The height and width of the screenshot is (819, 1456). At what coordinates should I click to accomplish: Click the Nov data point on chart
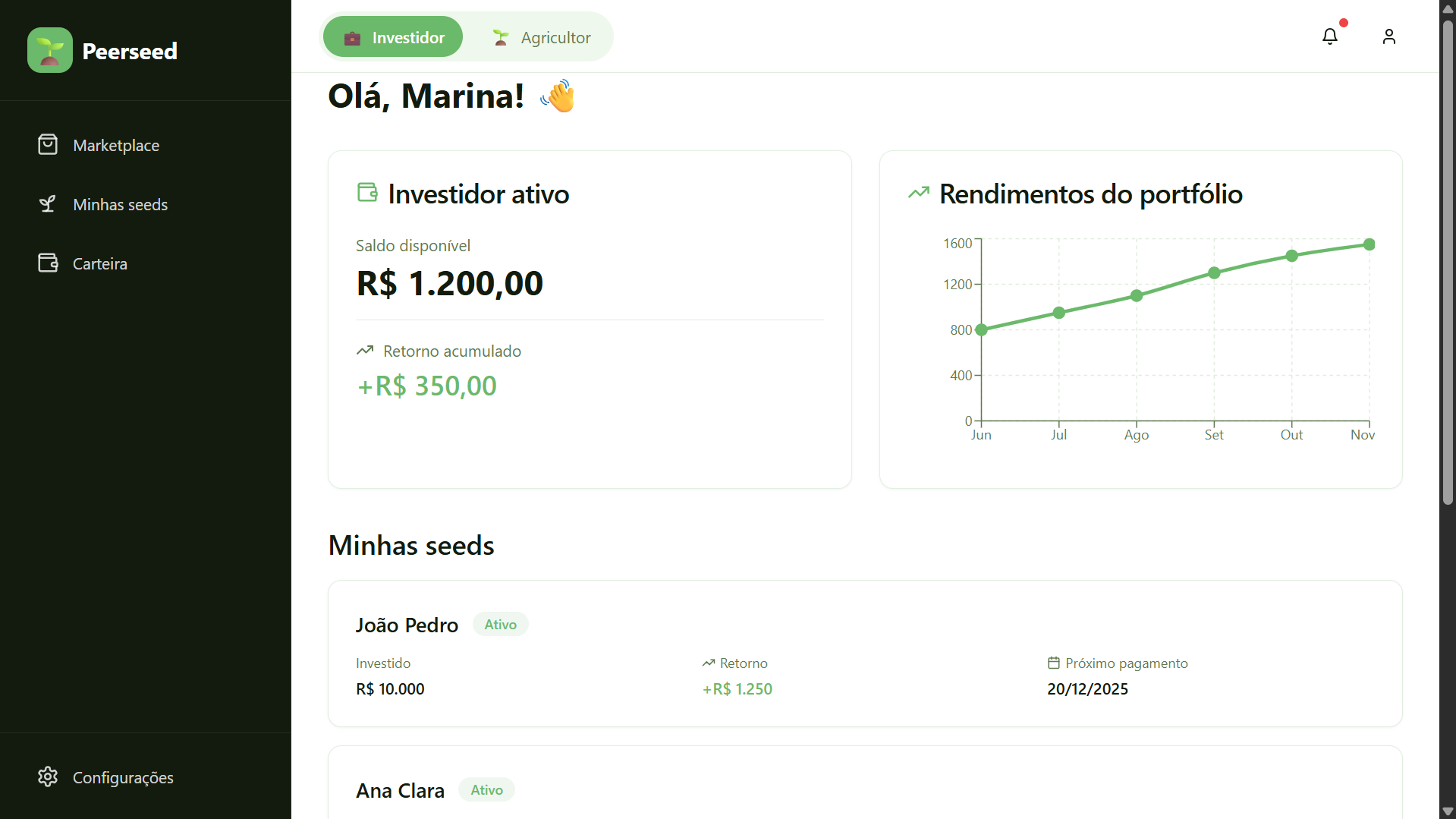[x=1369, y=244]
